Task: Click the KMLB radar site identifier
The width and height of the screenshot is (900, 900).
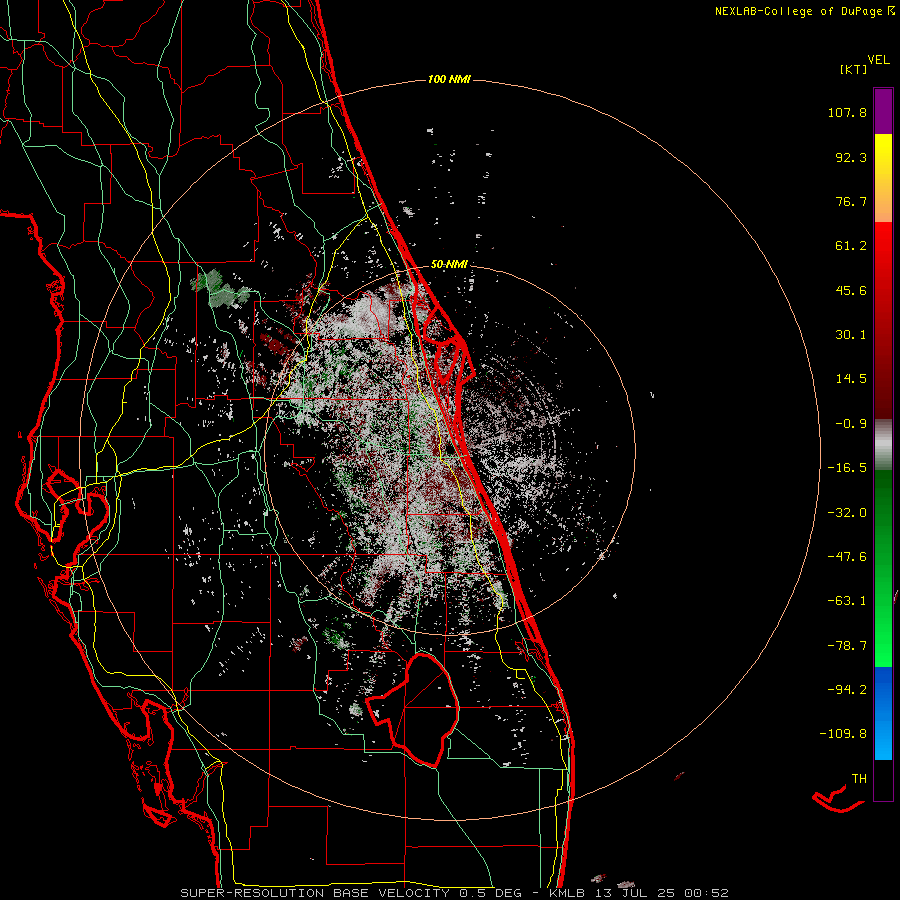Action: [x=568, y=893]
